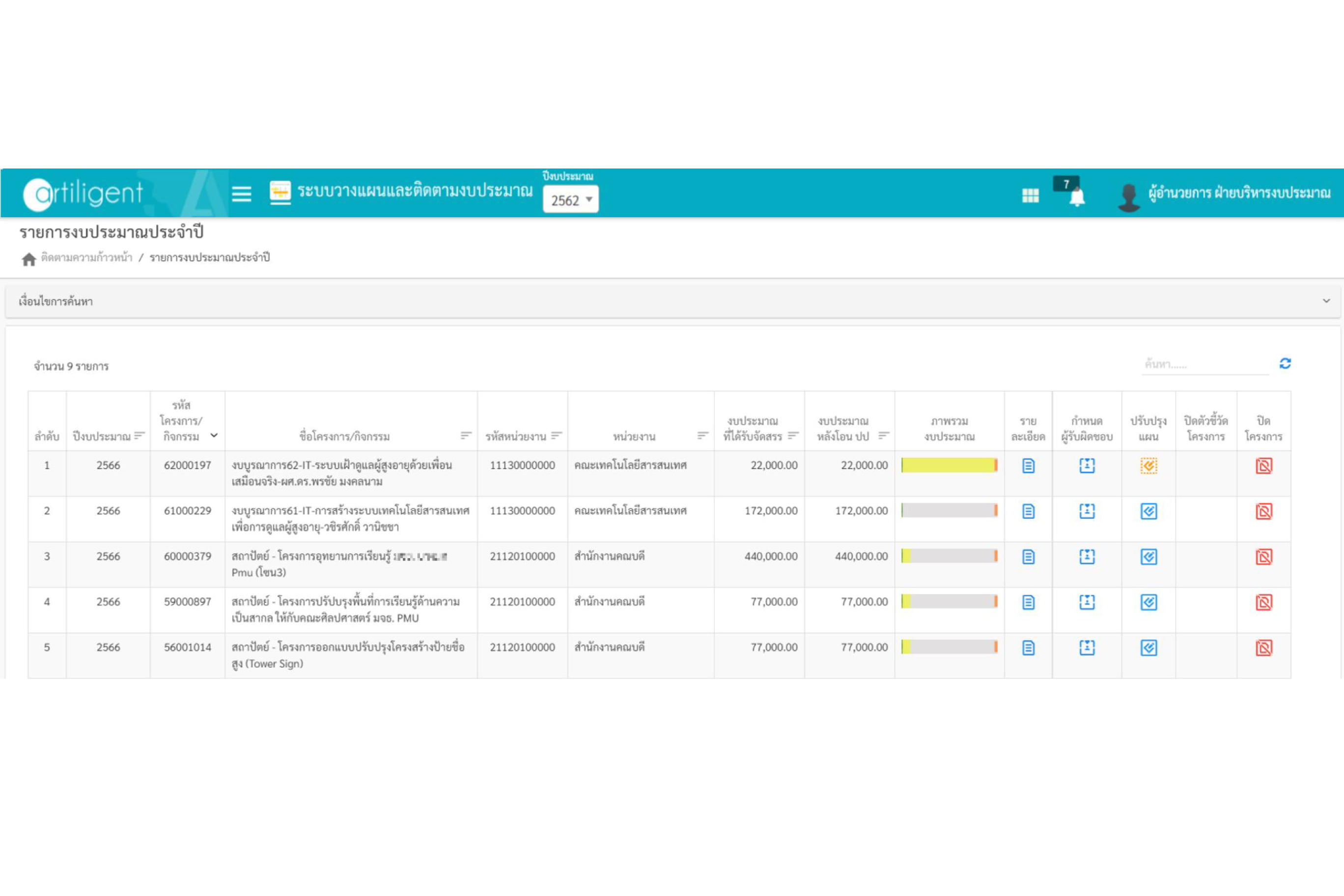
Task: Open filter on project name column
Action: pyautogui.click(x=466, y=435)
